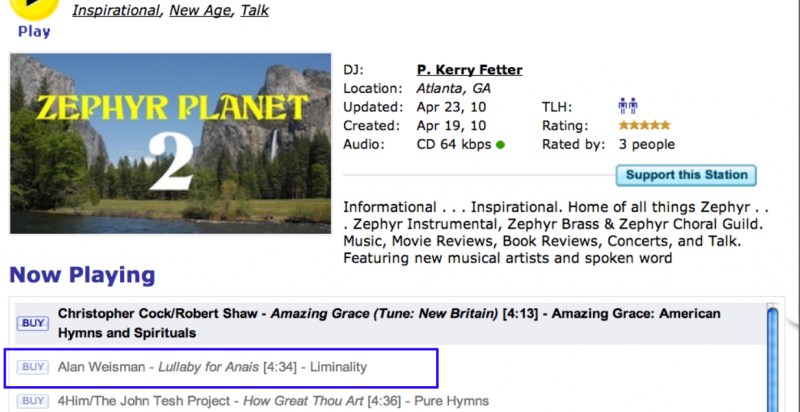This screenshot has width=800, height=412.
Task: Click the yellow Play button icon
Action: (34, 8)
